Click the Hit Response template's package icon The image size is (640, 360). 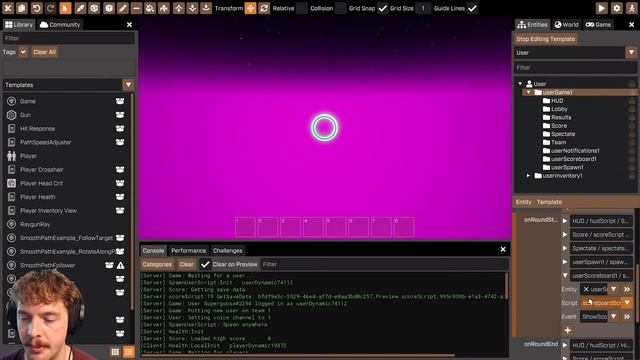click(120, 129)
